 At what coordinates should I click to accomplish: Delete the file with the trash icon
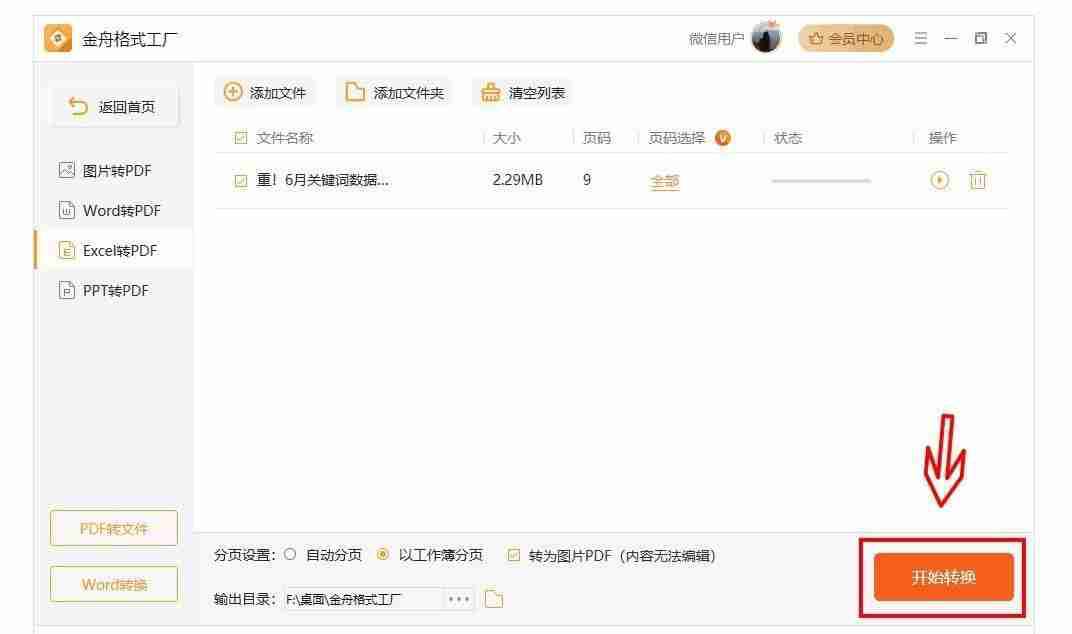click(978, 180)
